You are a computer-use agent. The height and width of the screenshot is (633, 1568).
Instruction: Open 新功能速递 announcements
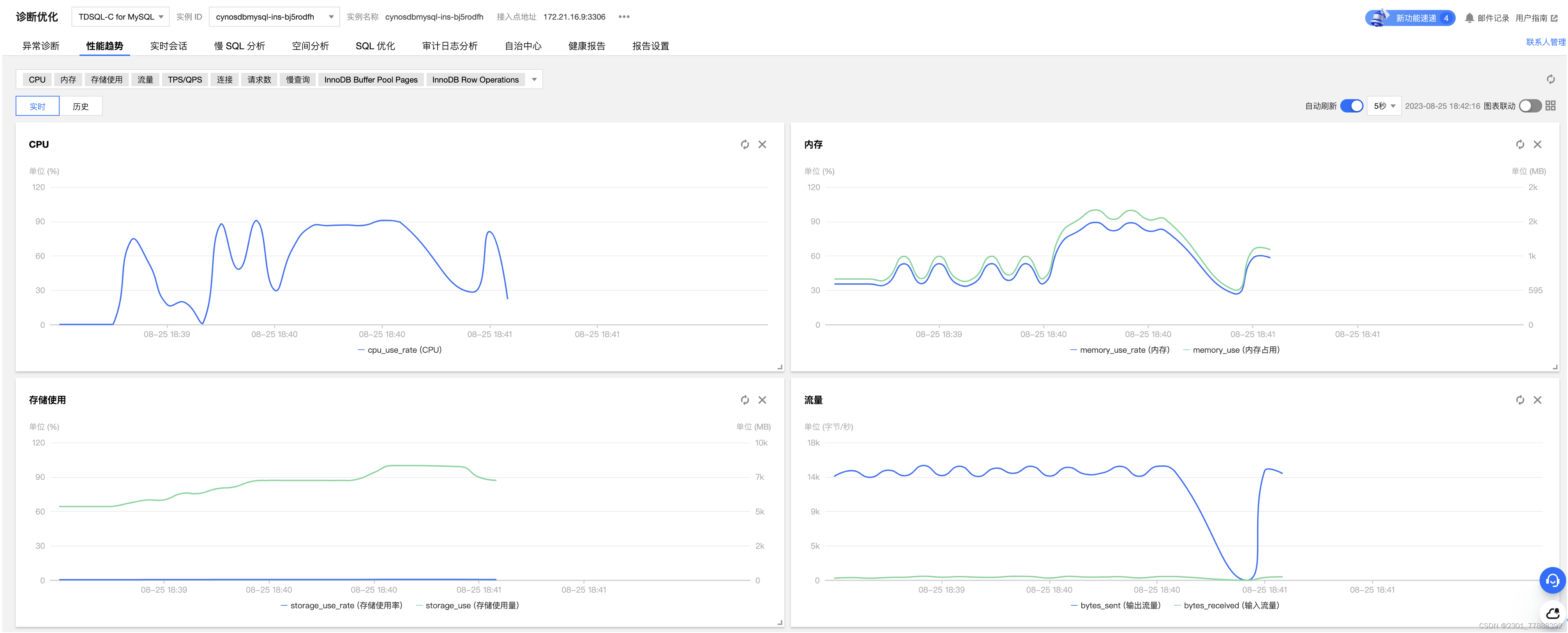click(1410, 18)
